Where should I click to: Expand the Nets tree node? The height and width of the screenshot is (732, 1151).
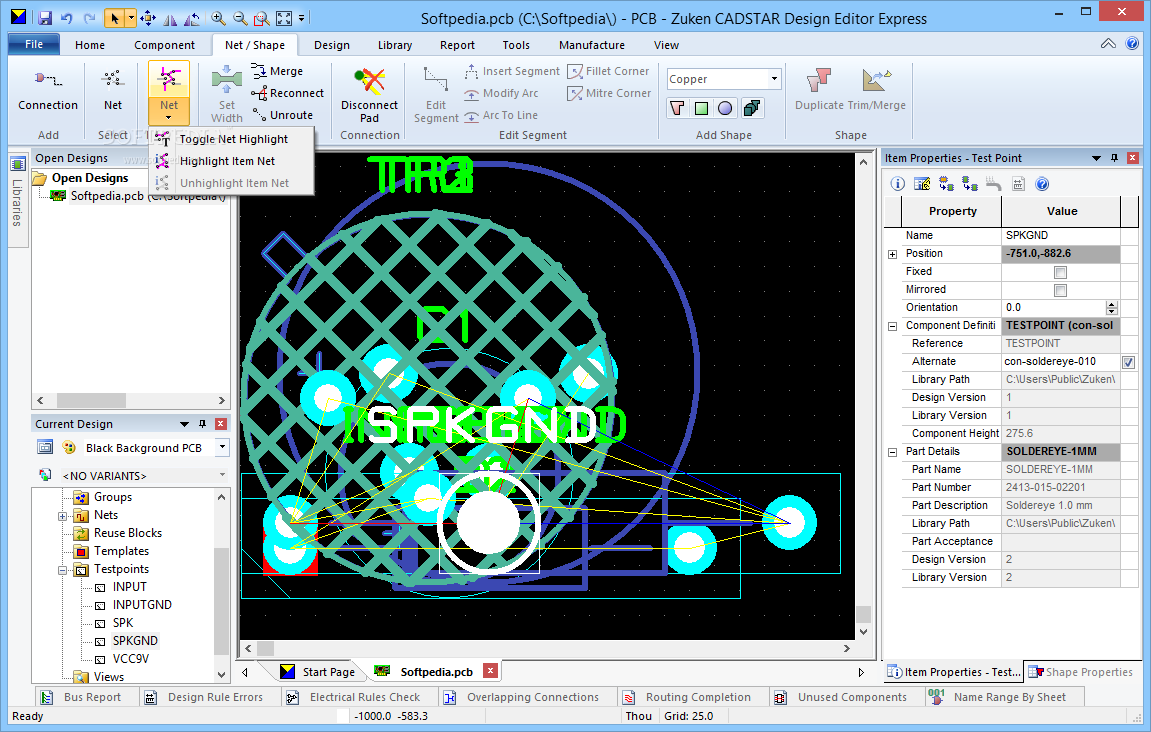pos(63,516)
